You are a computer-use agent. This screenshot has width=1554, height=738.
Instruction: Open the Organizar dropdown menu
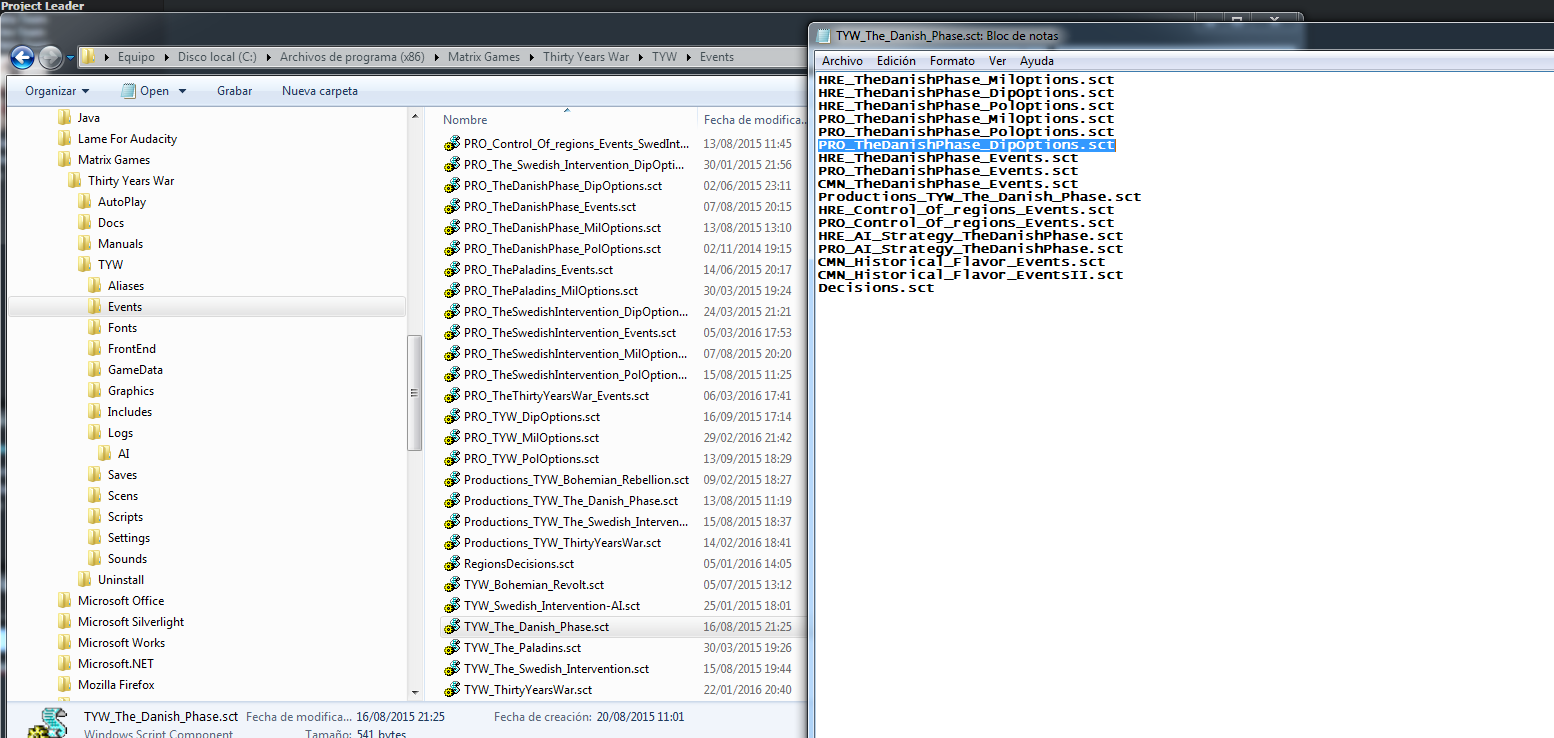click(x=57, y=91)
